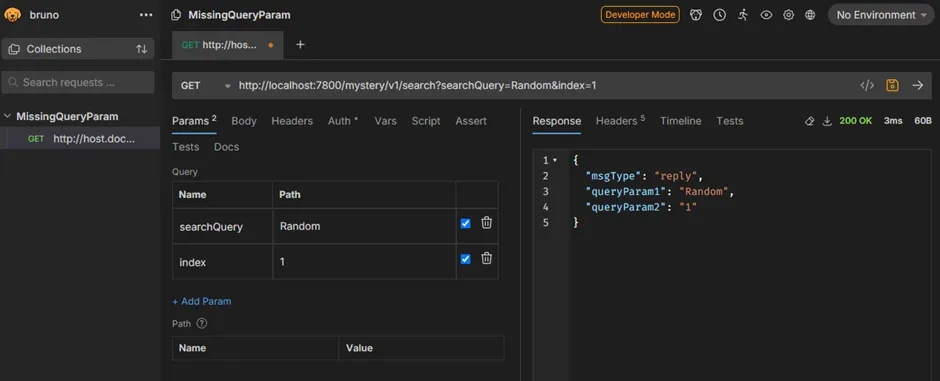The height and width of the screenshot is (381, 940).
Task: Click the Random value cell
Action: (364, 226)
